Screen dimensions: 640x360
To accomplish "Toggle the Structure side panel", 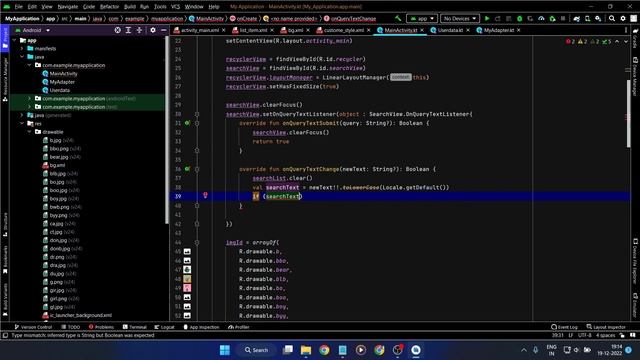I will 5,224.
